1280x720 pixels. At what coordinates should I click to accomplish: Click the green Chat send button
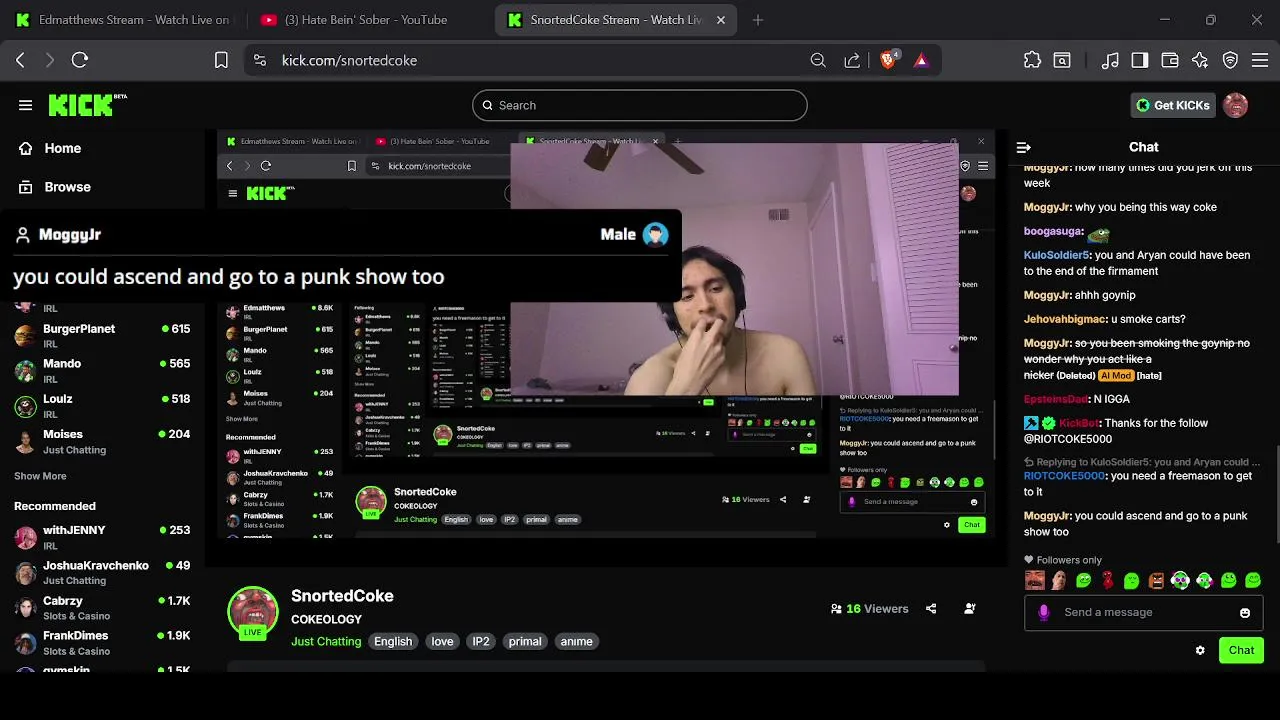(1241, 650)
